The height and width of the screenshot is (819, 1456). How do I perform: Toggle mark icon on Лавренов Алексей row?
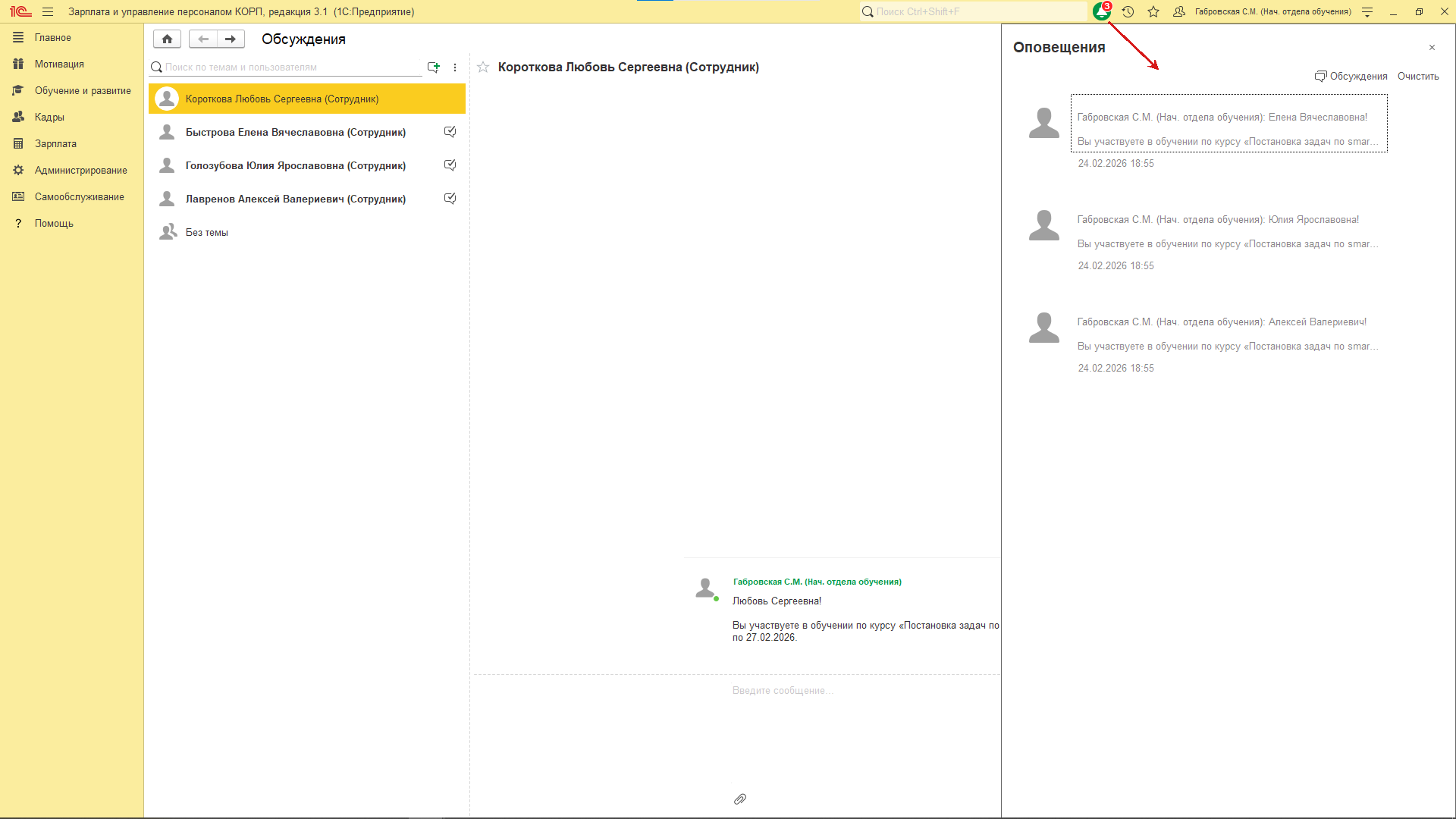(450, 199)
